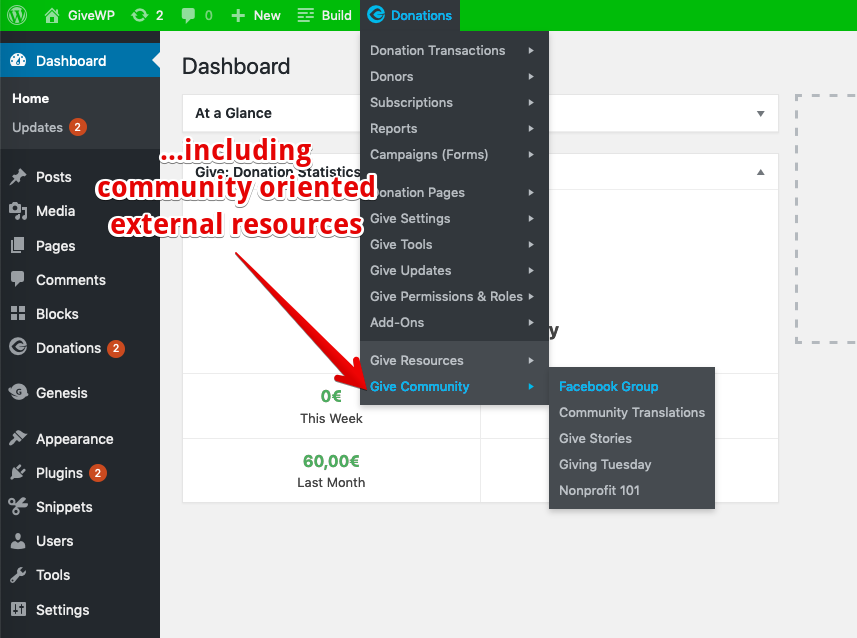Click the Build list icon in admin bar

click(306, 15)
